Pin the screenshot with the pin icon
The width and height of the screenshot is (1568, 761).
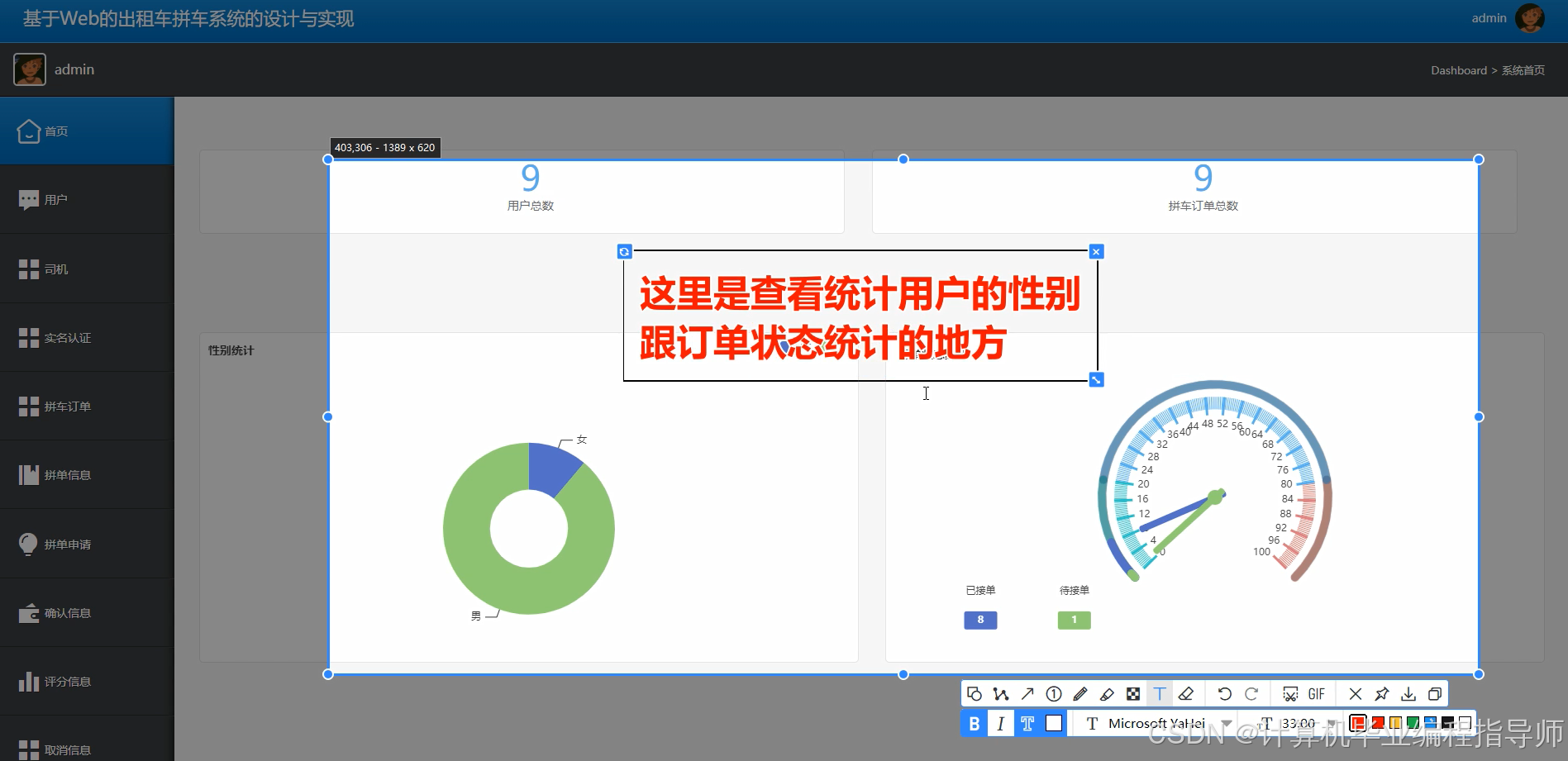pyautogui.click(x=1381, y=694)
